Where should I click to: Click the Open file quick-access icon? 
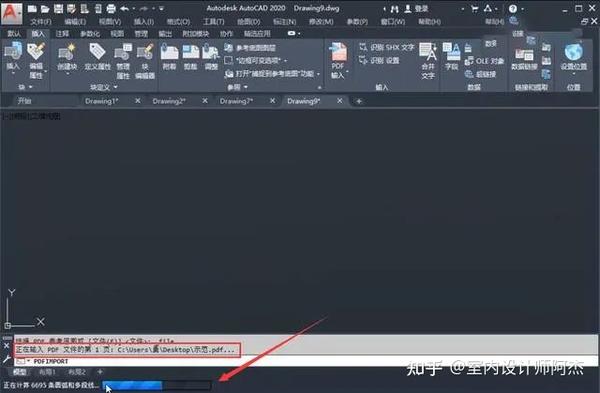(45, 8)
